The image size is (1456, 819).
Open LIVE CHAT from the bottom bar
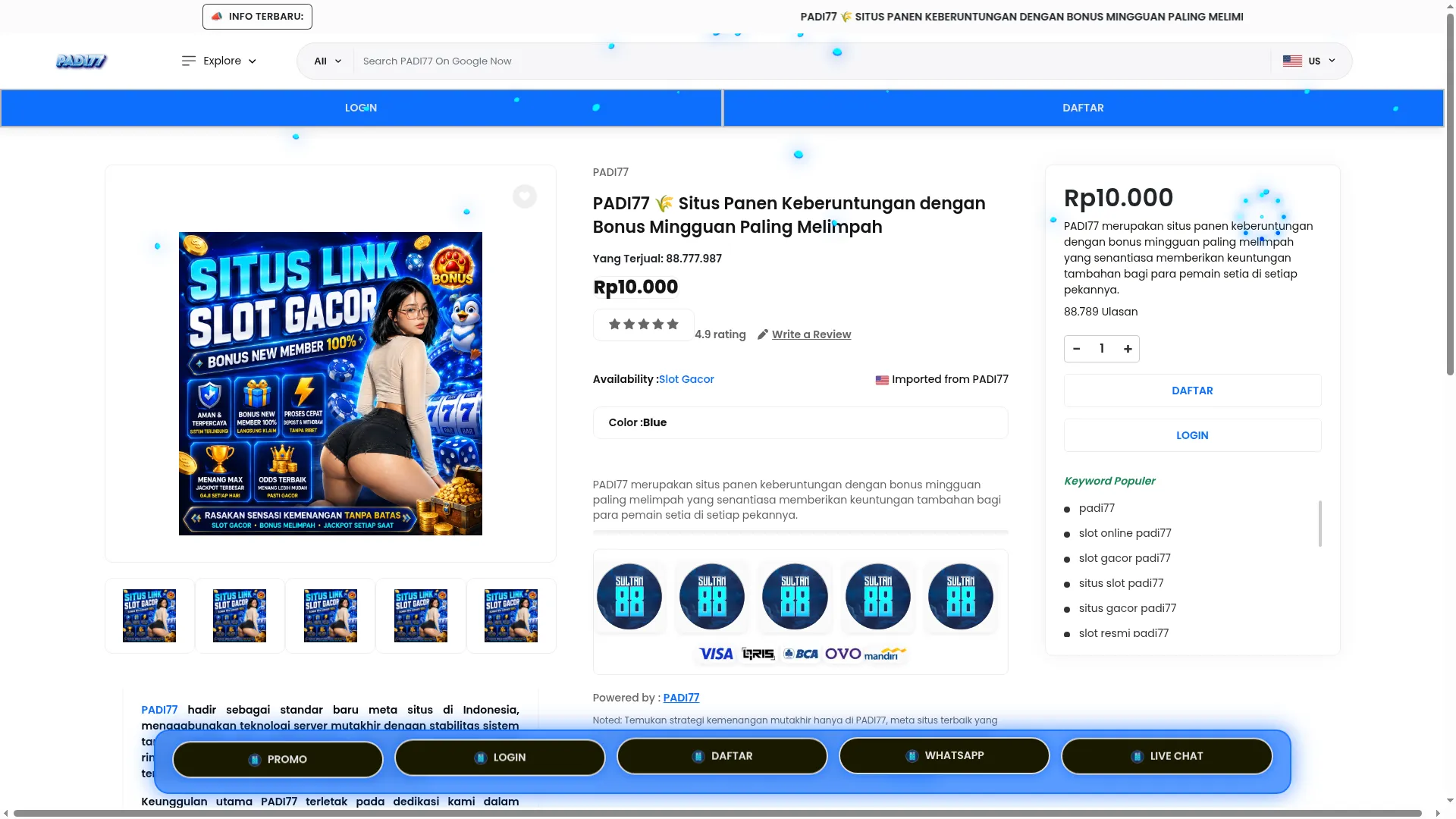[1166, 756]
